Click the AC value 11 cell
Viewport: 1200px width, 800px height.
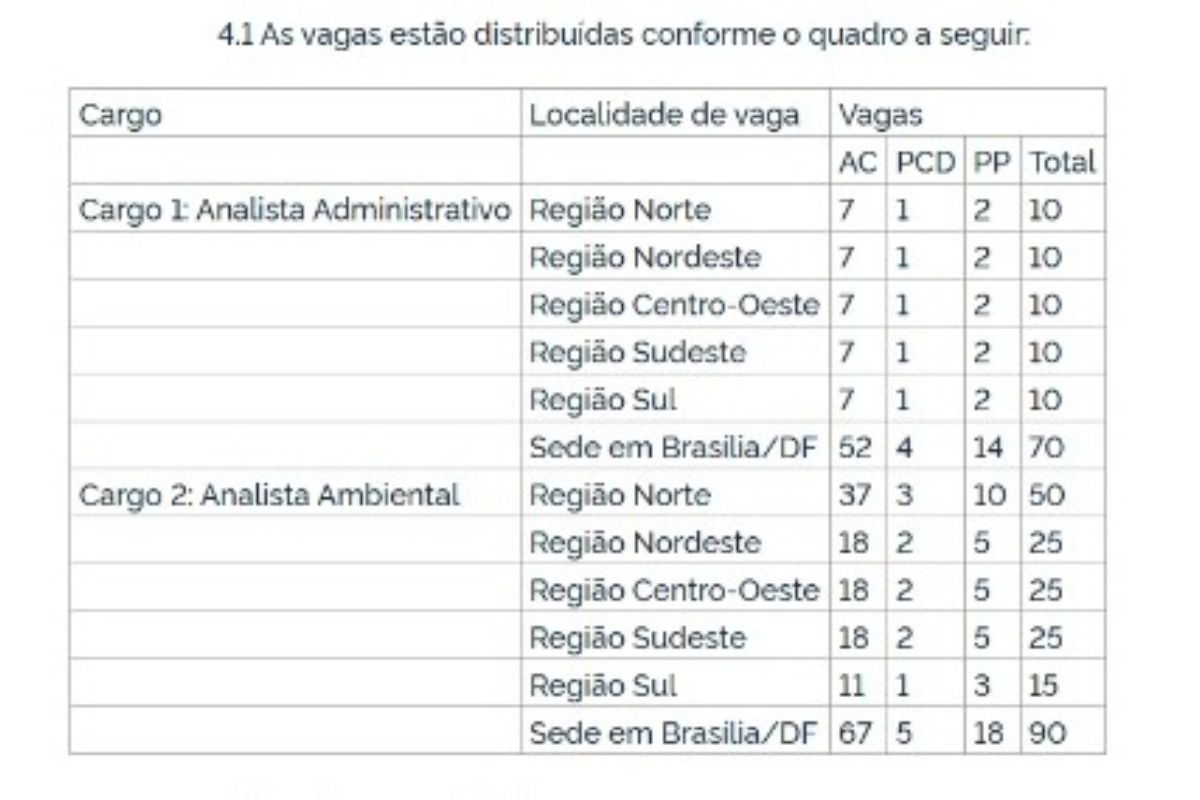(854, 686)
